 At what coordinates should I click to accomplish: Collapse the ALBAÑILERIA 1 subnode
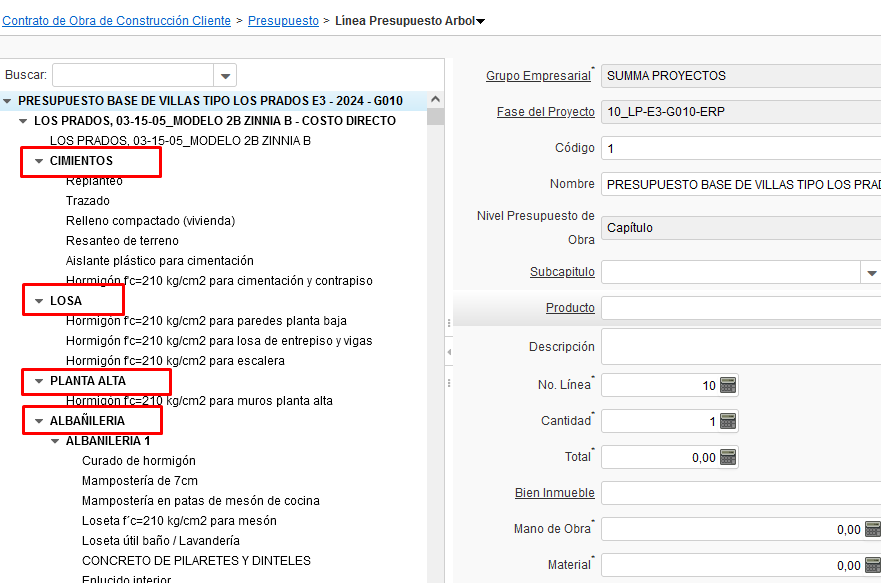point(55,441)
